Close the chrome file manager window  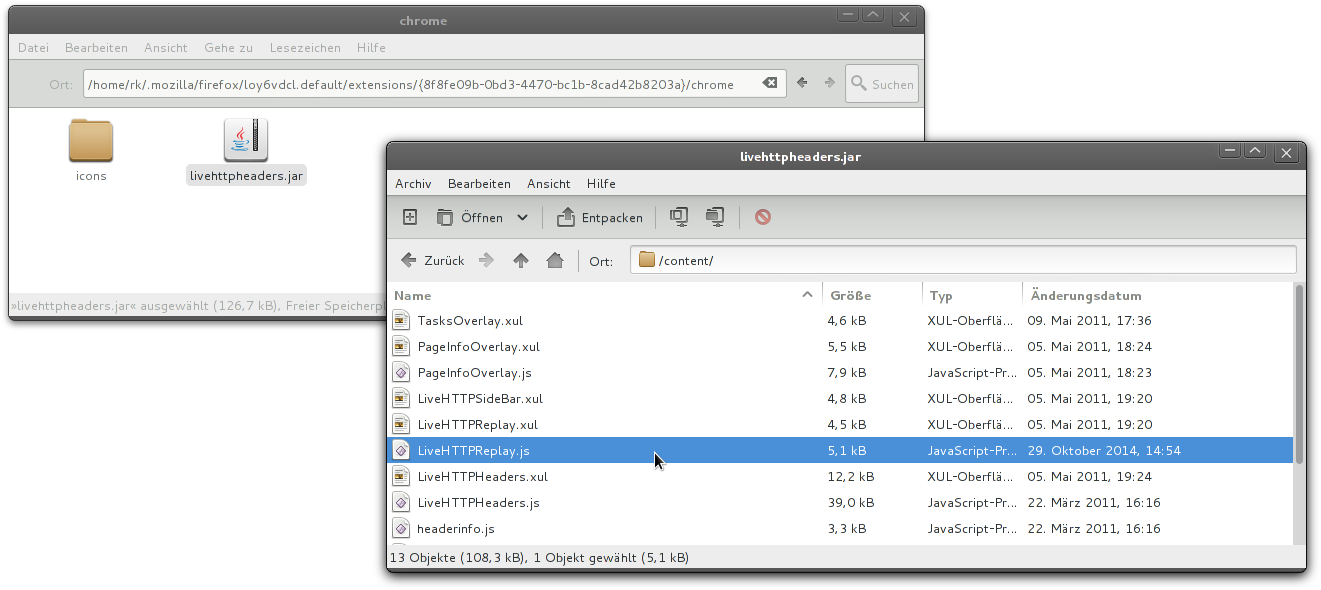904,17
